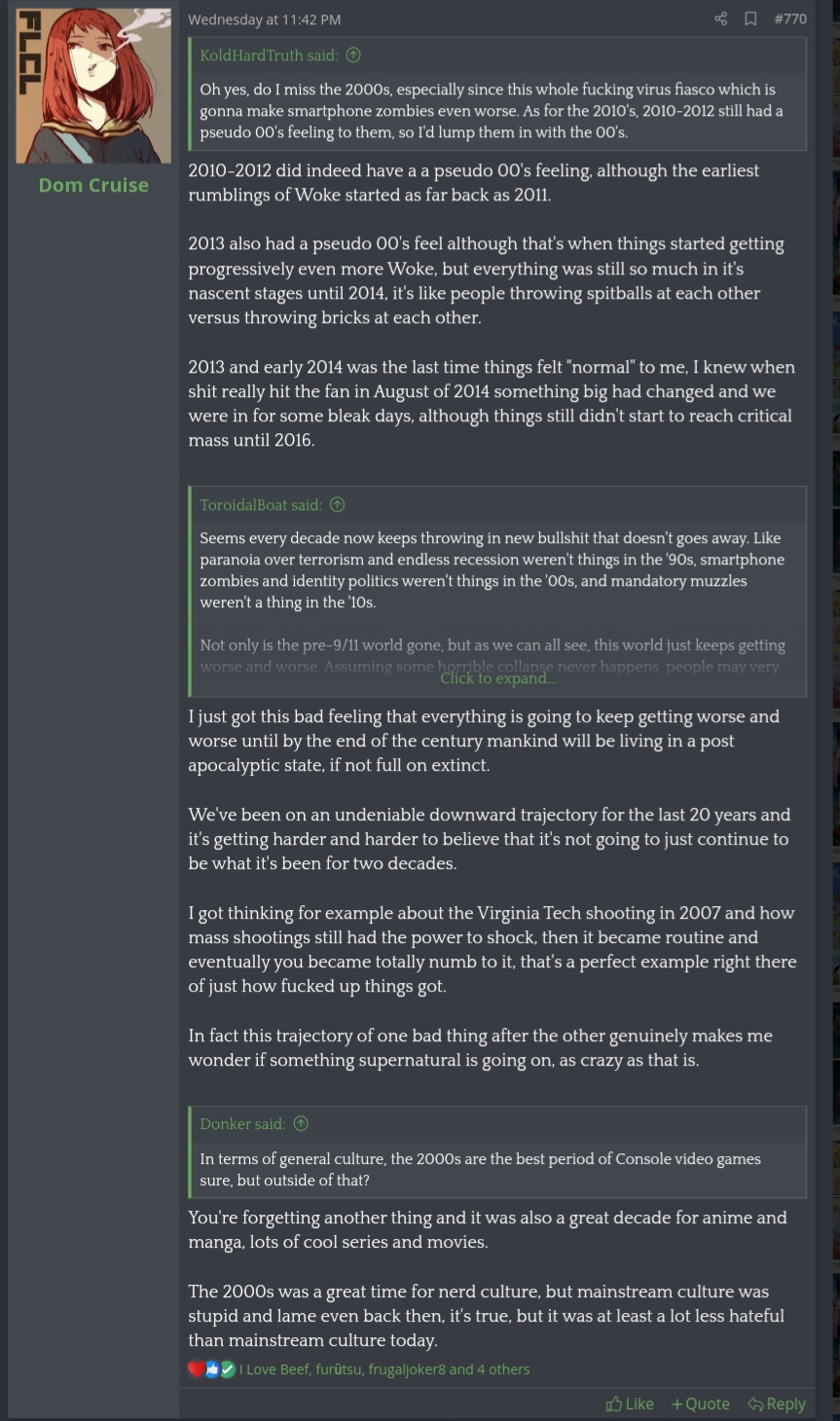Click the green checkmark reaction icon
The image size is (840, 1421).
pos(227,1369)
